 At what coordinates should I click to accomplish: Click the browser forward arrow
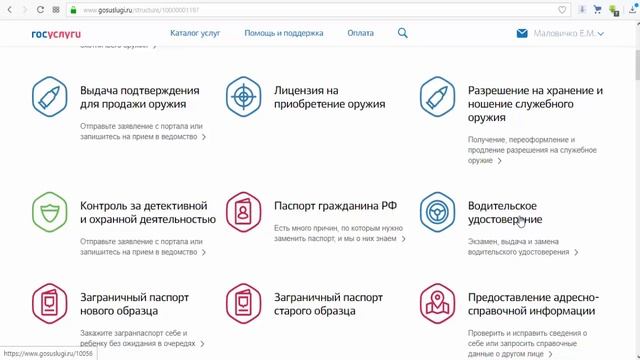[24, 10]
